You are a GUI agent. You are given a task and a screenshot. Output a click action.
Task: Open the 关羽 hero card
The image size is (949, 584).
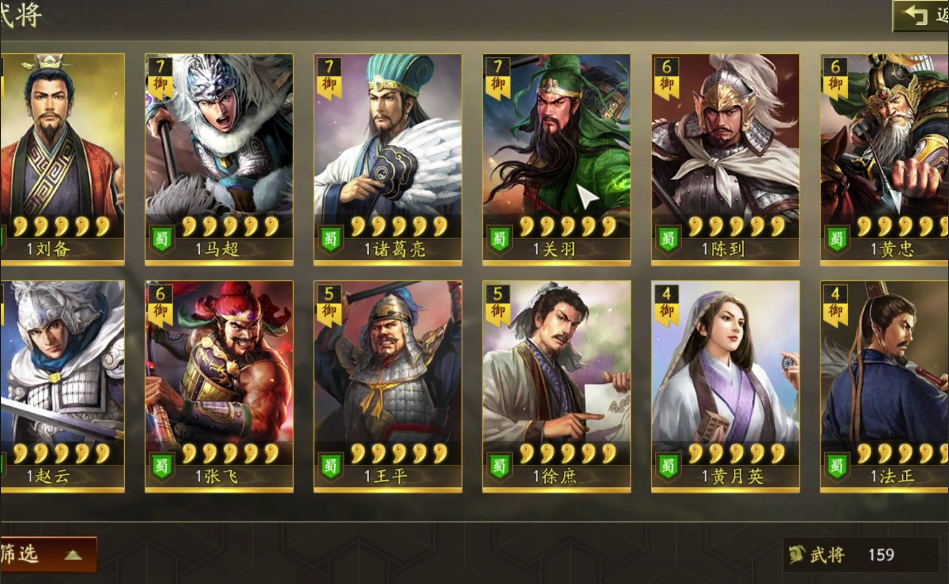(557, 159)
